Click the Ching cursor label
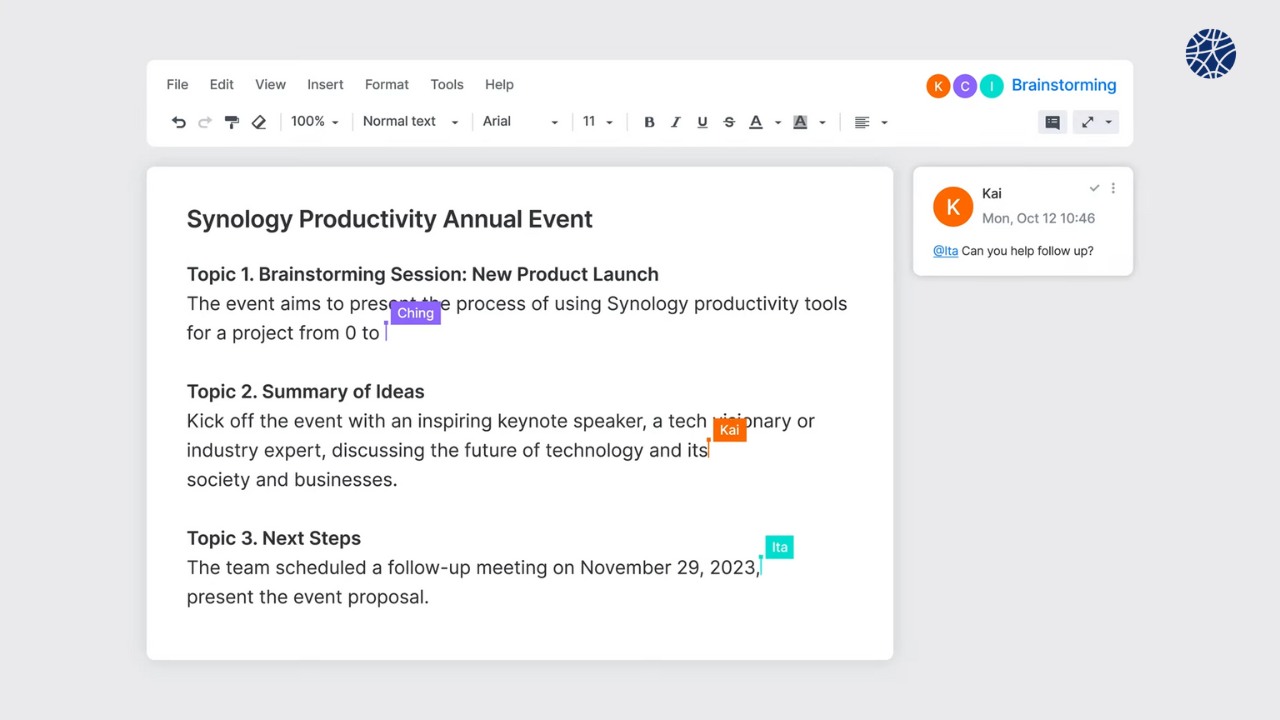 coord(415,313)
